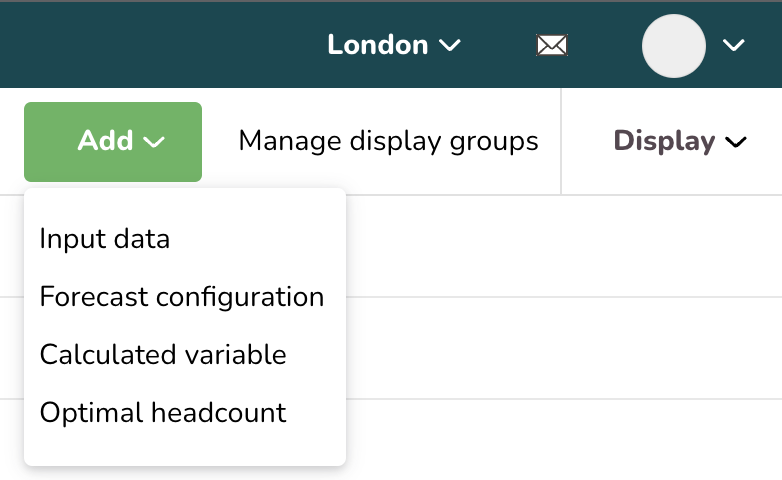The height and width of the screenshot is (480, 782).
Task: Click the chevron beside London
Action: tap(450, 45)
